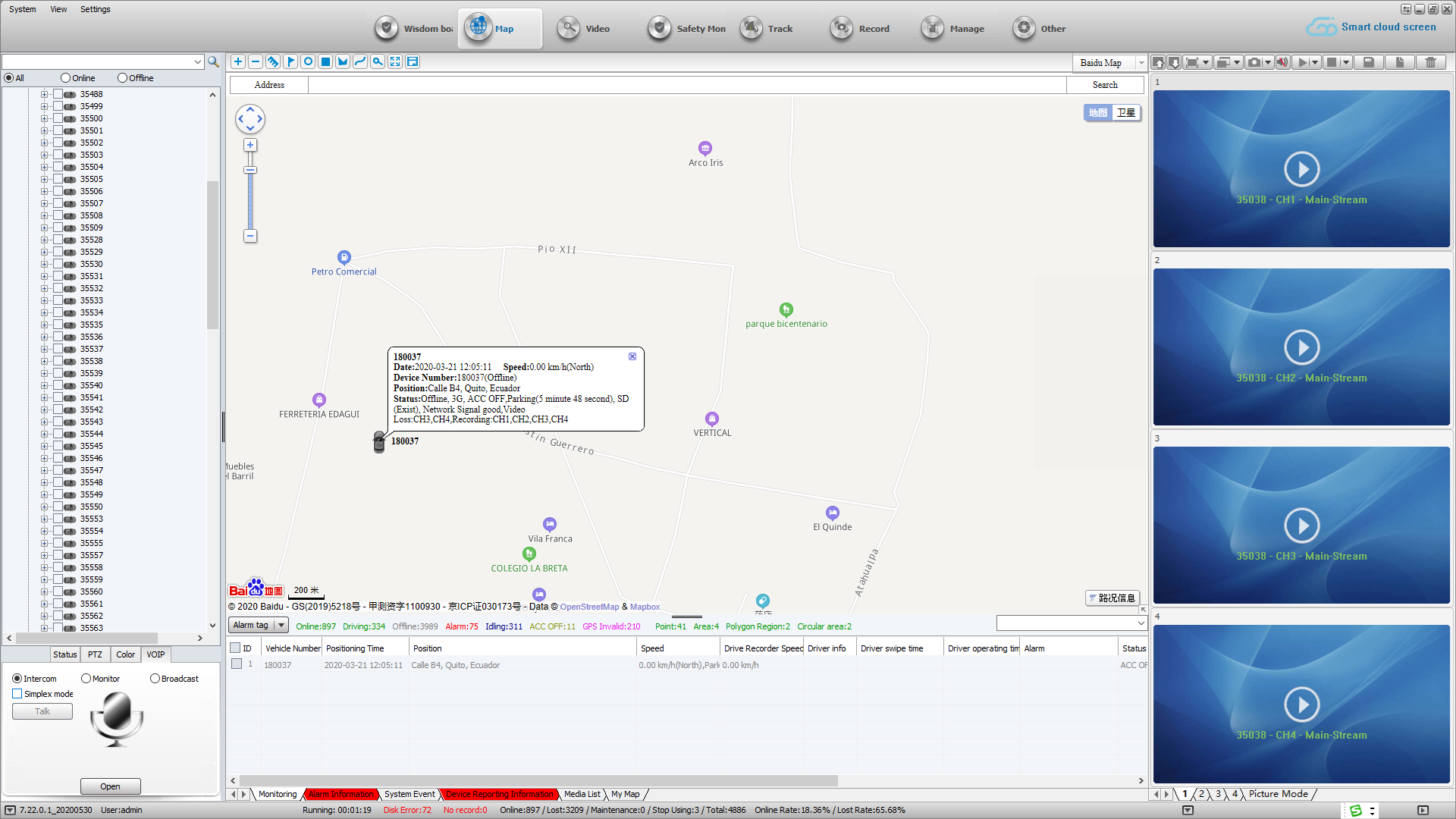Viewport: 1456px width, 819px height.
Task: Open the Alarm tag dropdown arrow
Action: click(281, 626)
